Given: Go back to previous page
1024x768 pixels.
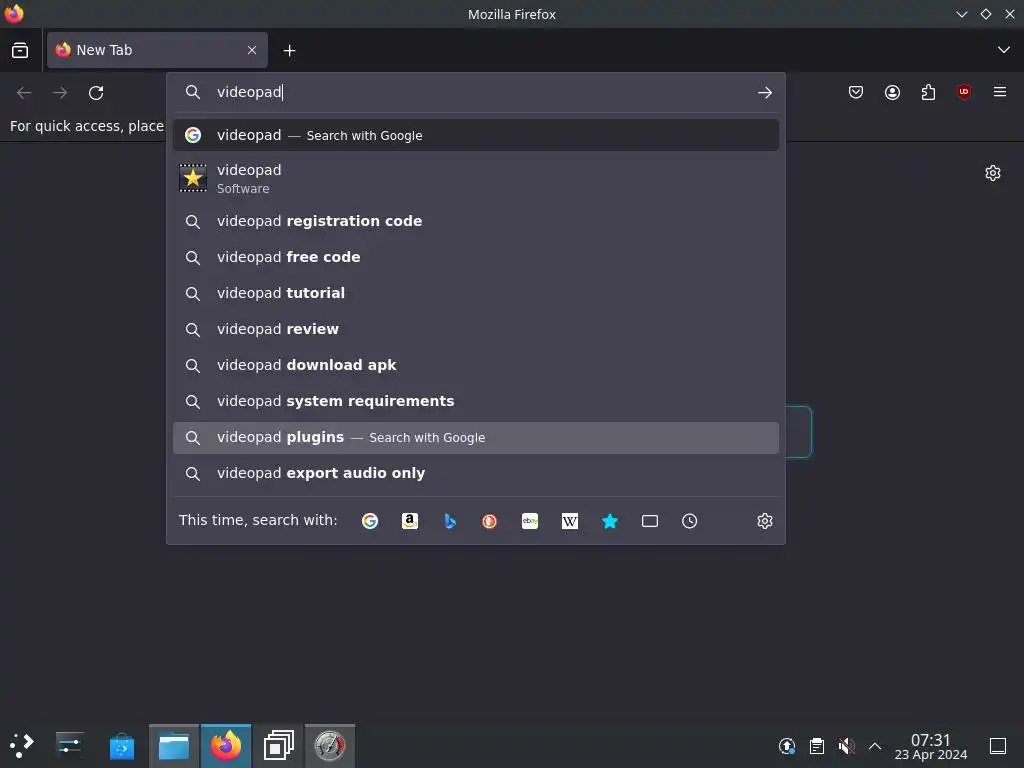Looking at the screenshot, I should coord(24,93).
